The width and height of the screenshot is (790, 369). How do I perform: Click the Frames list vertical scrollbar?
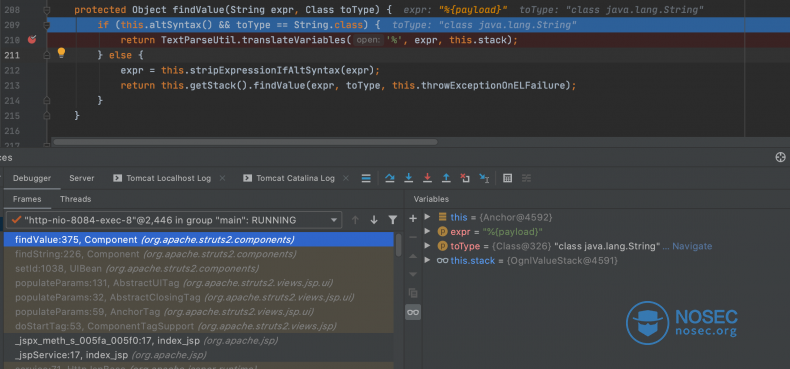(x=399, y=245)
